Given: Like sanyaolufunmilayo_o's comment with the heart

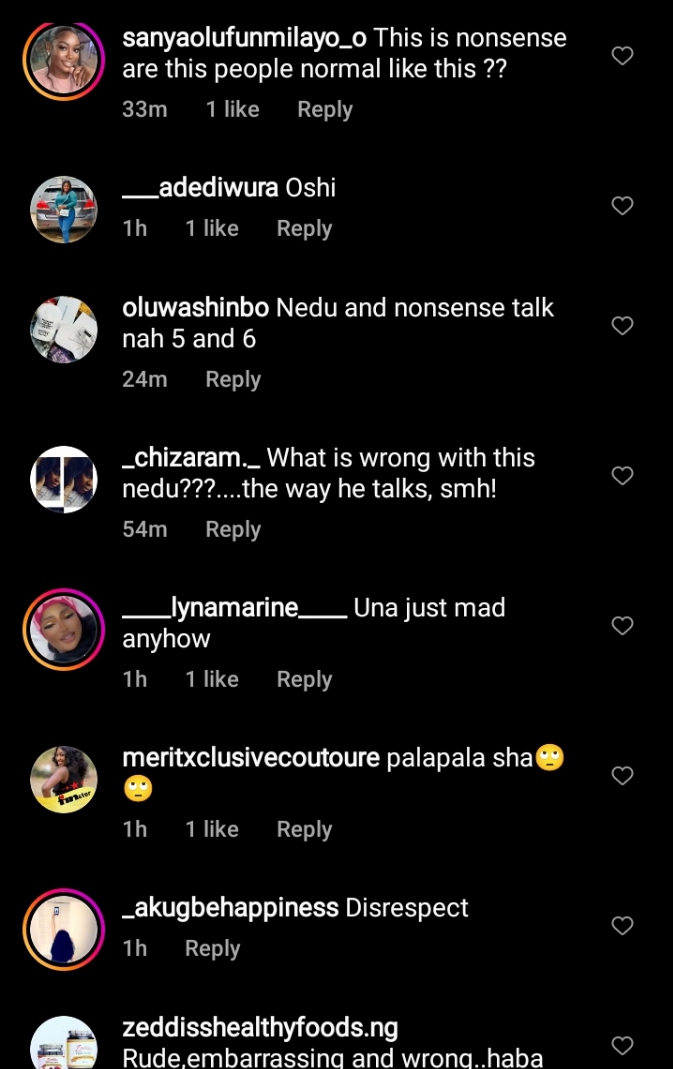Looking at the screenshot, I should point(622,56).
